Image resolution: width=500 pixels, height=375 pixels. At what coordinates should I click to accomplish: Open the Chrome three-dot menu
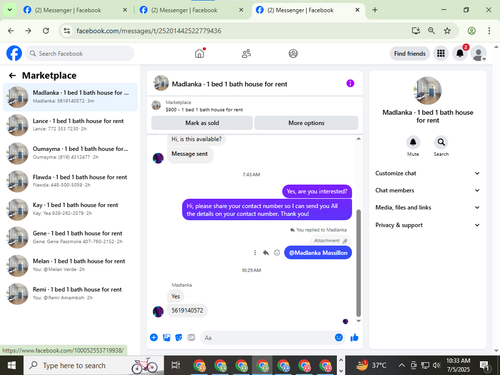point(489,31)
